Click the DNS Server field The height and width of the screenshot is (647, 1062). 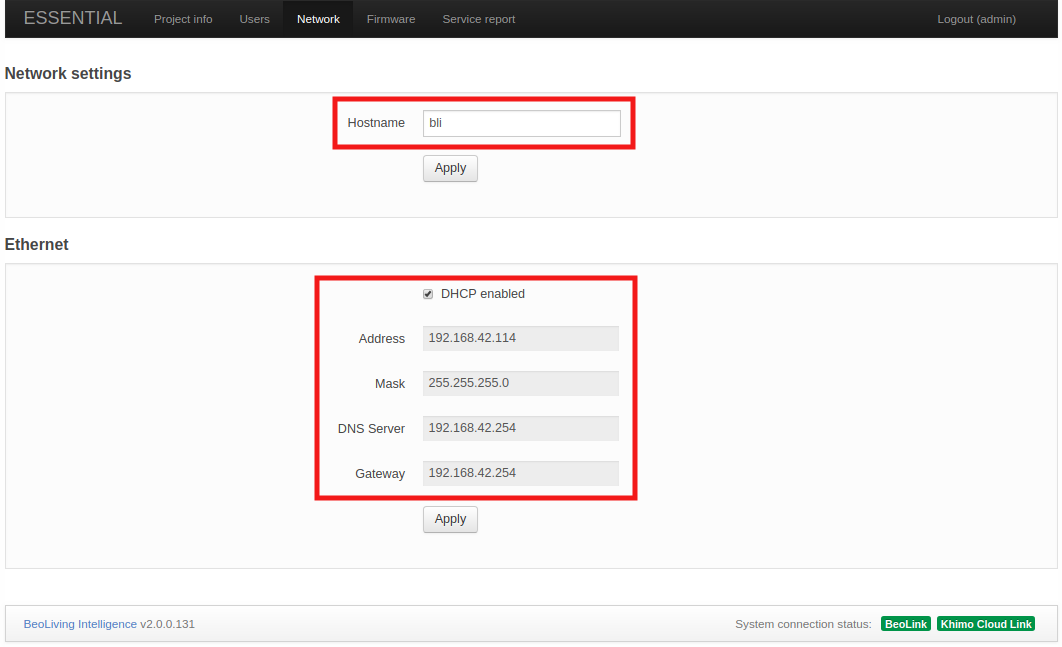pos(520,428)
